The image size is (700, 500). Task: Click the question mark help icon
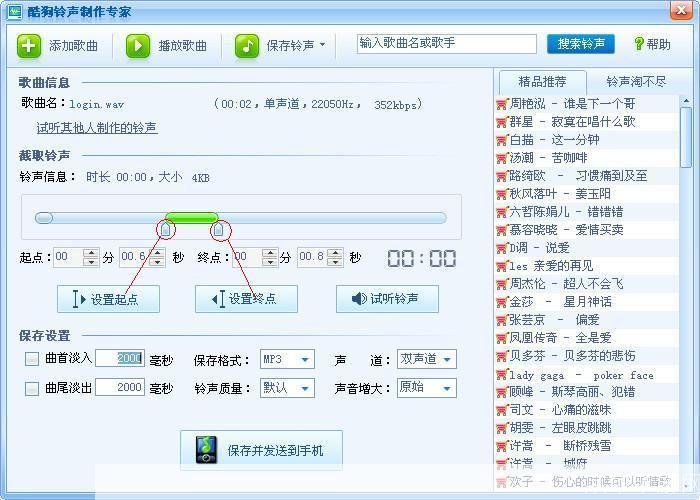639,44
